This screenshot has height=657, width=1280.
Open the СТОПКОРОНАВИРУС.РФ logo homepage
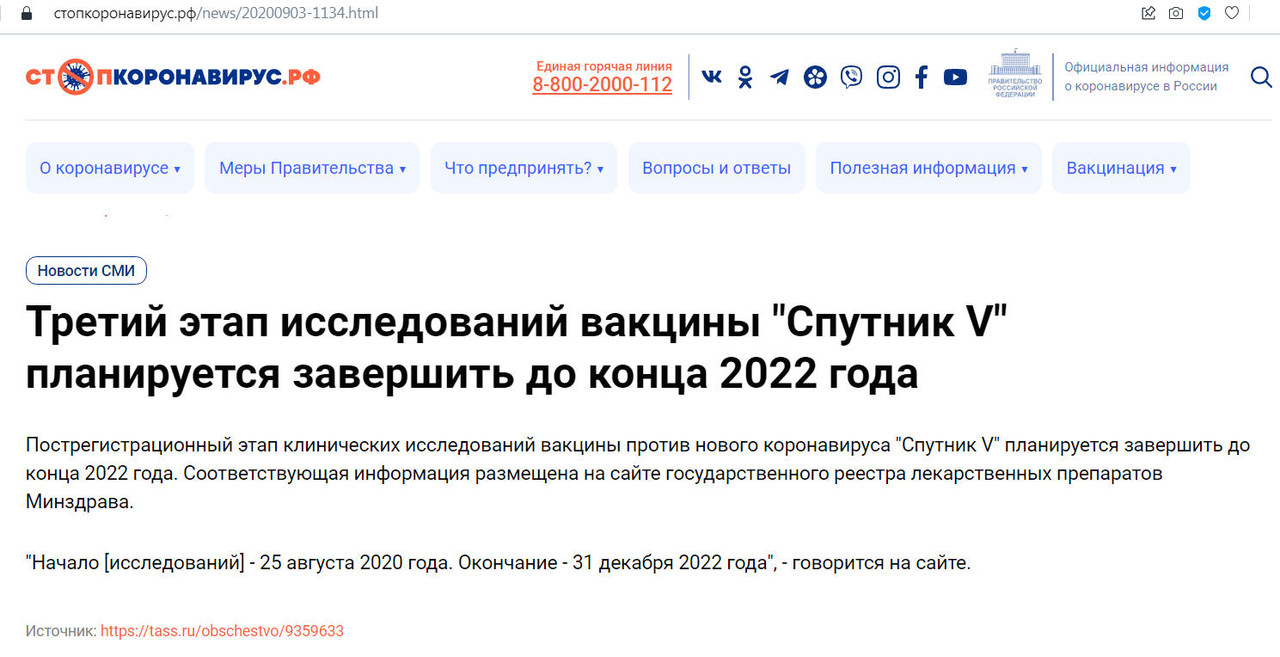pos(173,77)
